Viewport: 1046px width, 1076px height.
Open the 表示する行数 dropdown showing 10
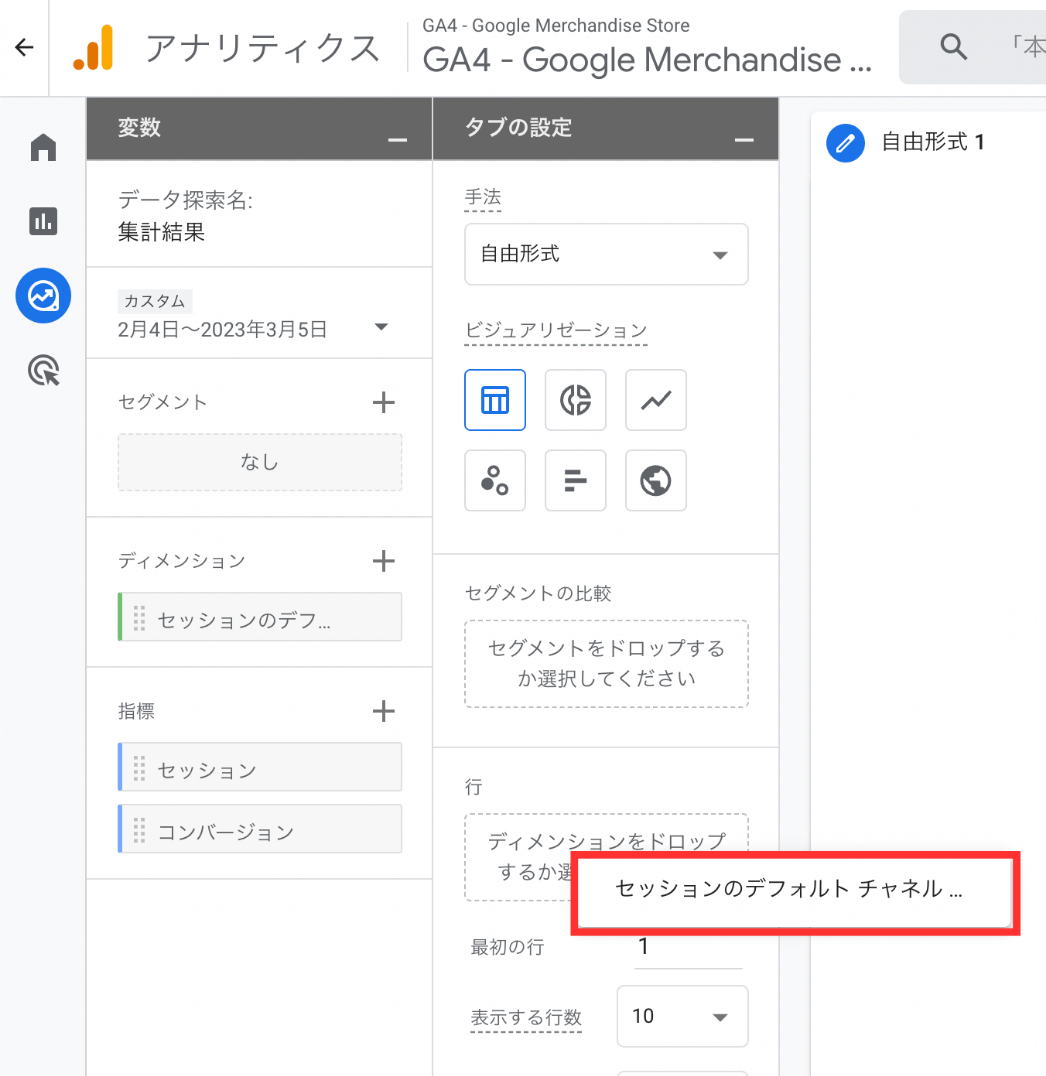click(x=682, y=1016)
